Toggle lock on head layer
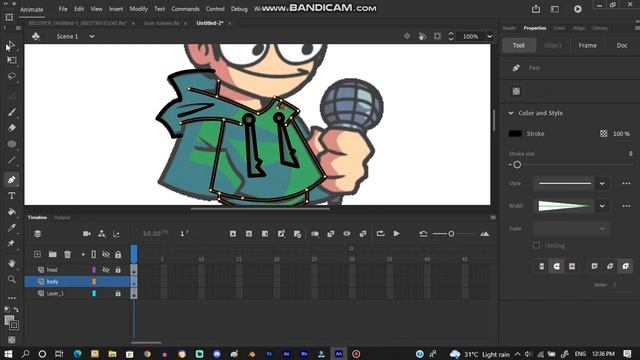Image resolution: width=640 pixels, height=360 pixels. point(118,270)
